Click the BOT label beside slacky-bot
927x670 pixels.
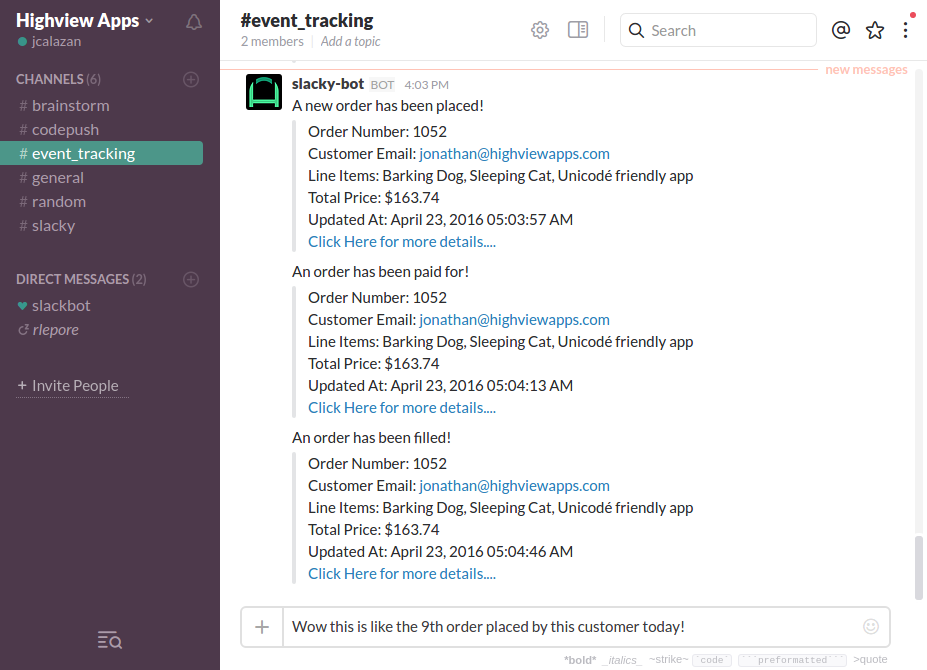(382, 85)
